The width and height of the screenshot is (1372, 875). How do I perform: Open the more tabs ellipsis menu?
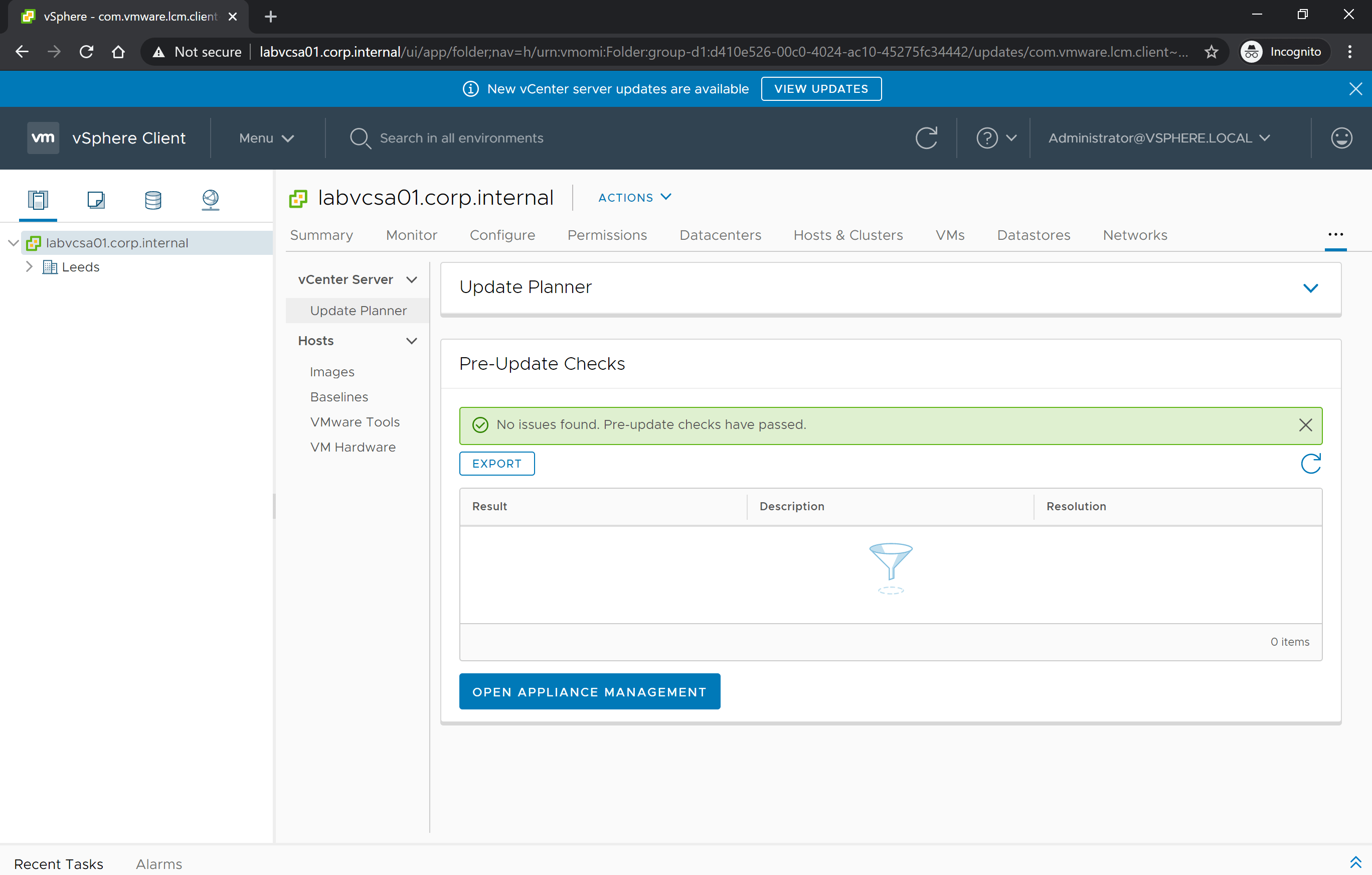click(1335, 235)
